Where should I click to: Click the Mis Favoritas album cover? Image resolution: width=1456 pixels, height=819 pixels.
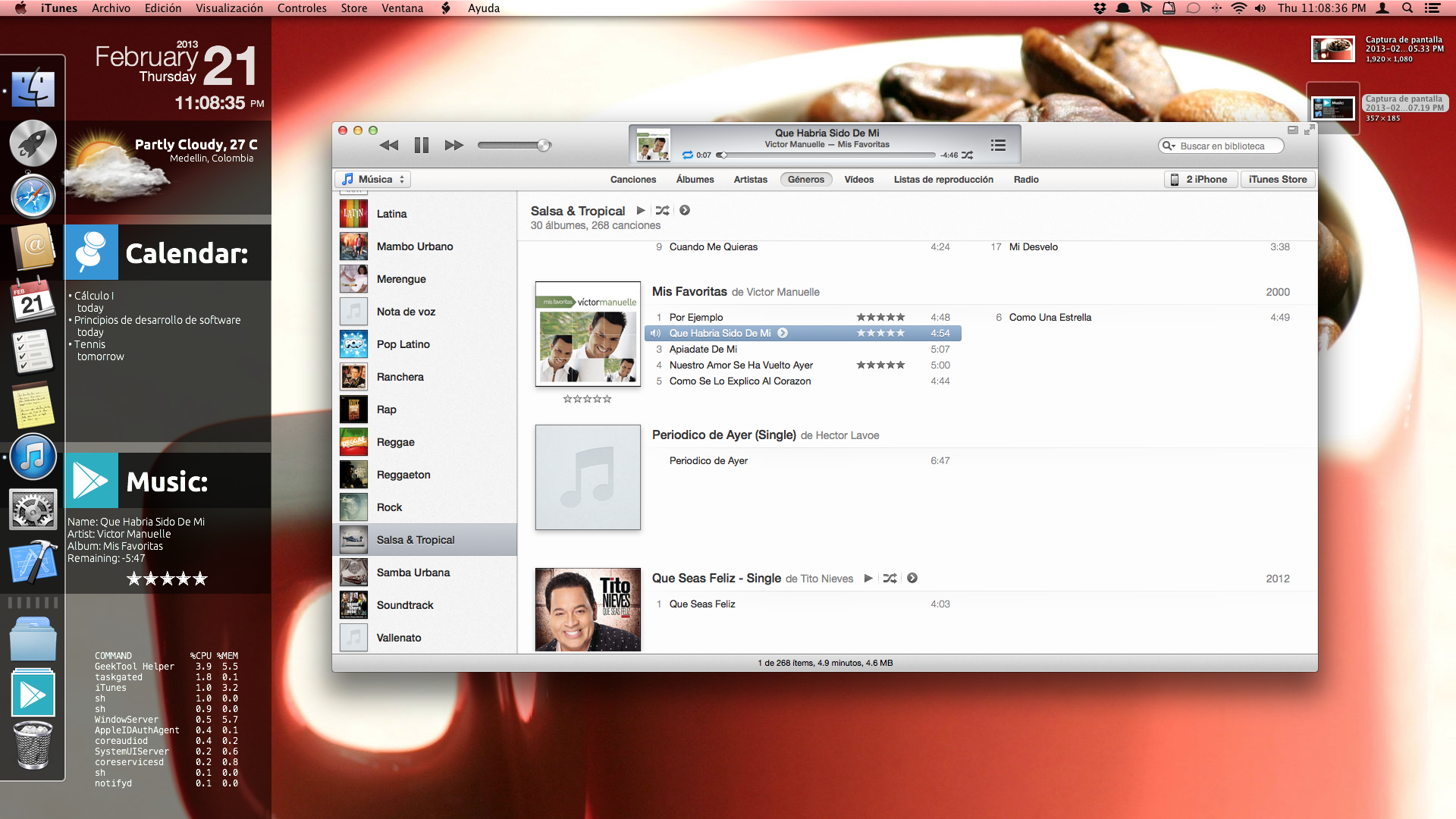click(x=588, y=334)
